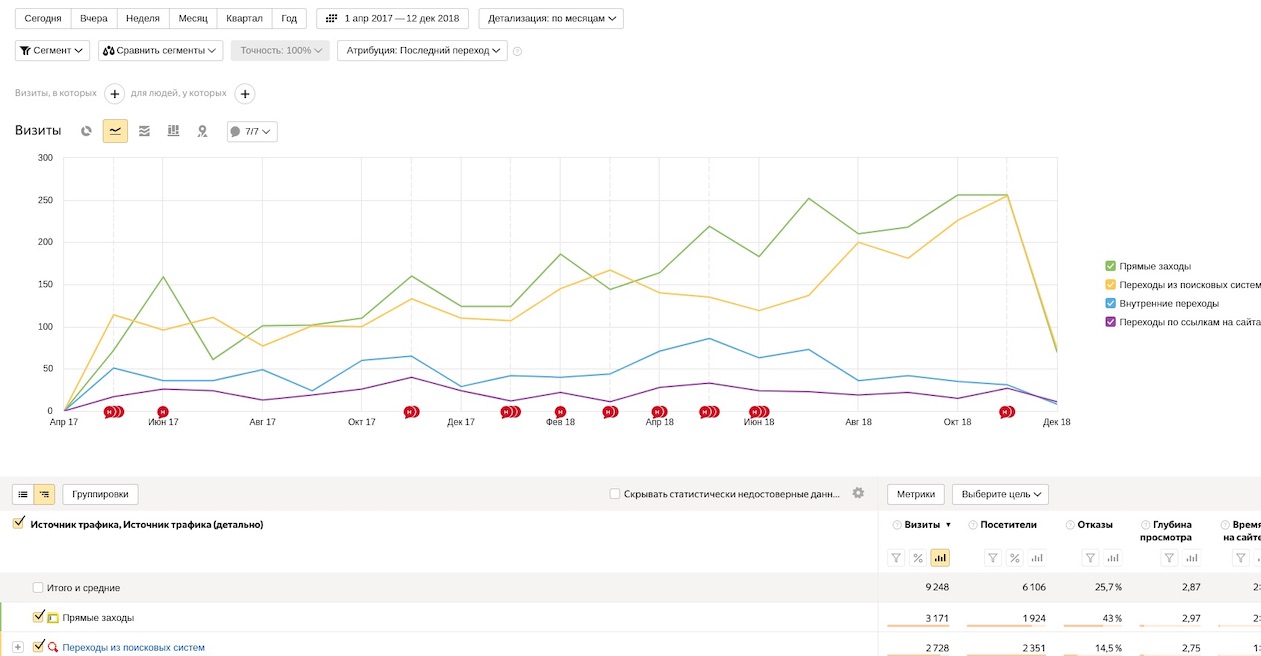Click the 'Группировки' button
The width and height of the screenshot is (1261, 656).
click(x=100, y=494)
